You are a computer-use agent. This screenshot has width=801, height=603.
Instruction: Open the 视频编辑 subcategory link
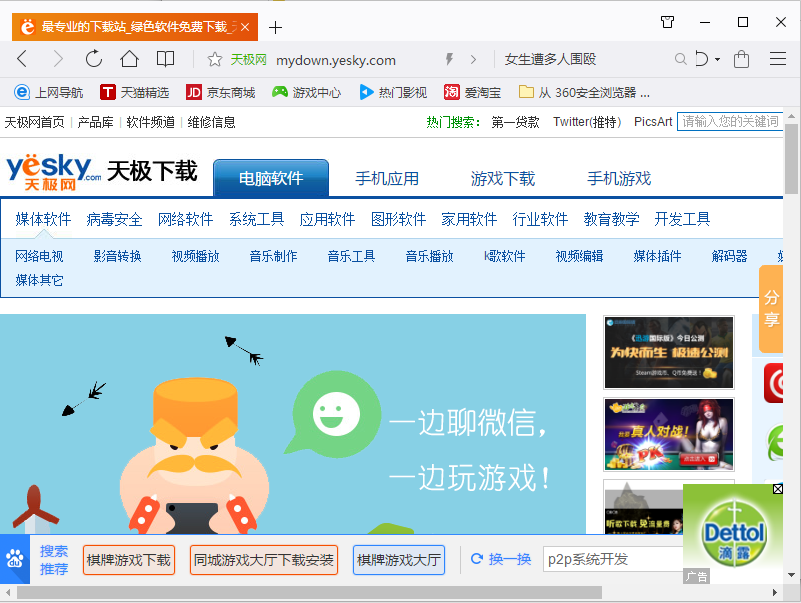tap(579, 256)
